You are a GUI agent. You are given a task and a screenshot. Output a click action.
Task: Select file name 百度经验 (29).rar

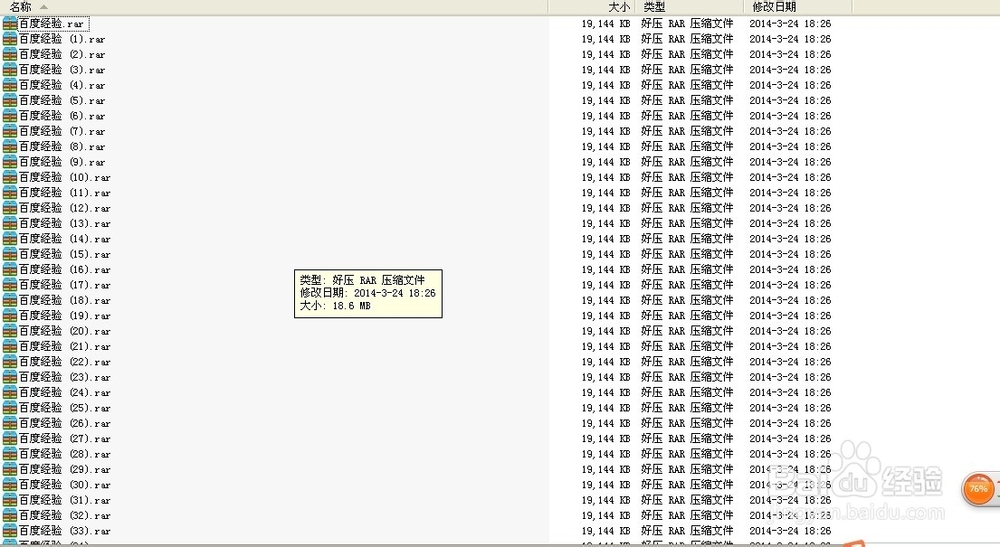click(64, 469)
